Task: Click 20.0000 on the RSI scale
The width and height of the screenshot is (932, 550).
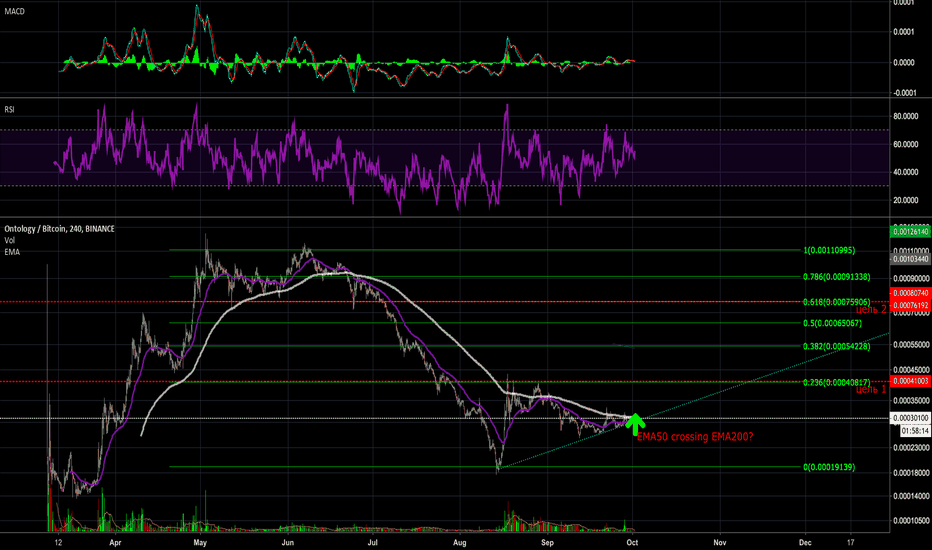Action: pos(906,200)
